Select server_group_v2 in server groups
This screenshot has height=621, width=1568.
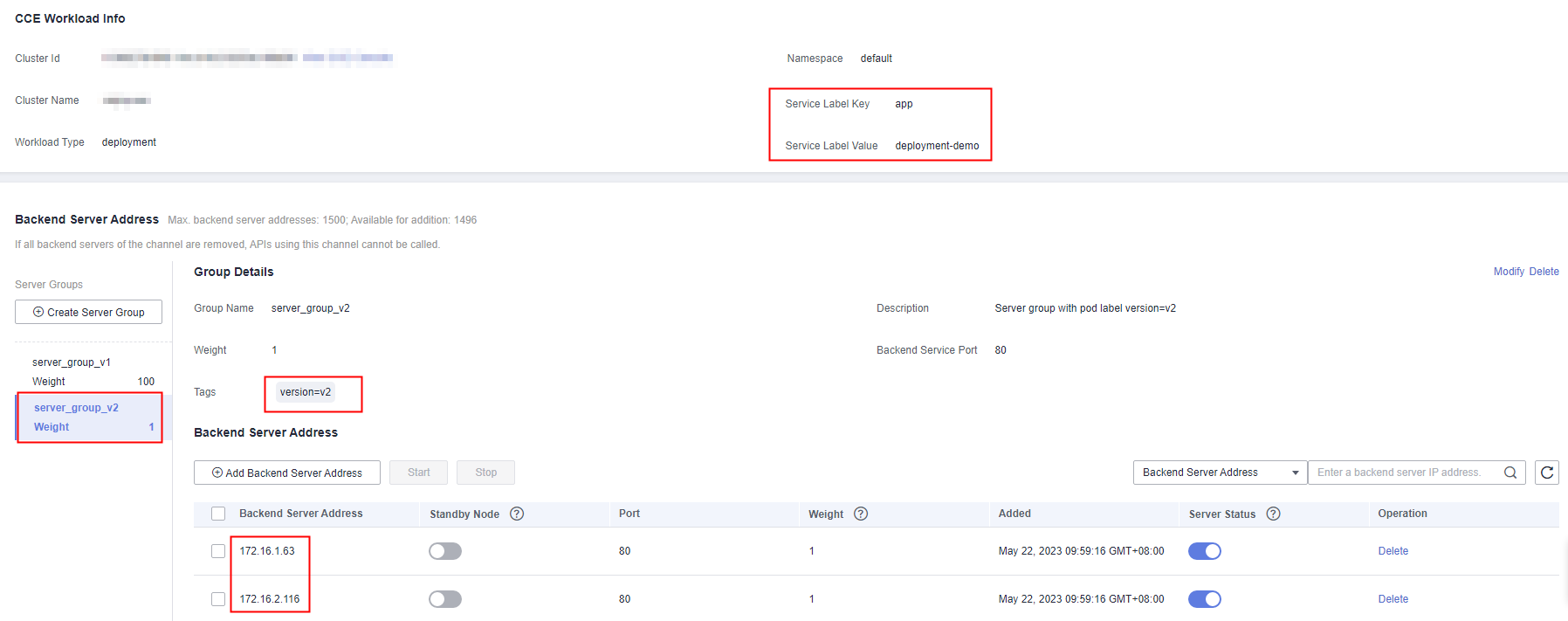coord(77,408)
